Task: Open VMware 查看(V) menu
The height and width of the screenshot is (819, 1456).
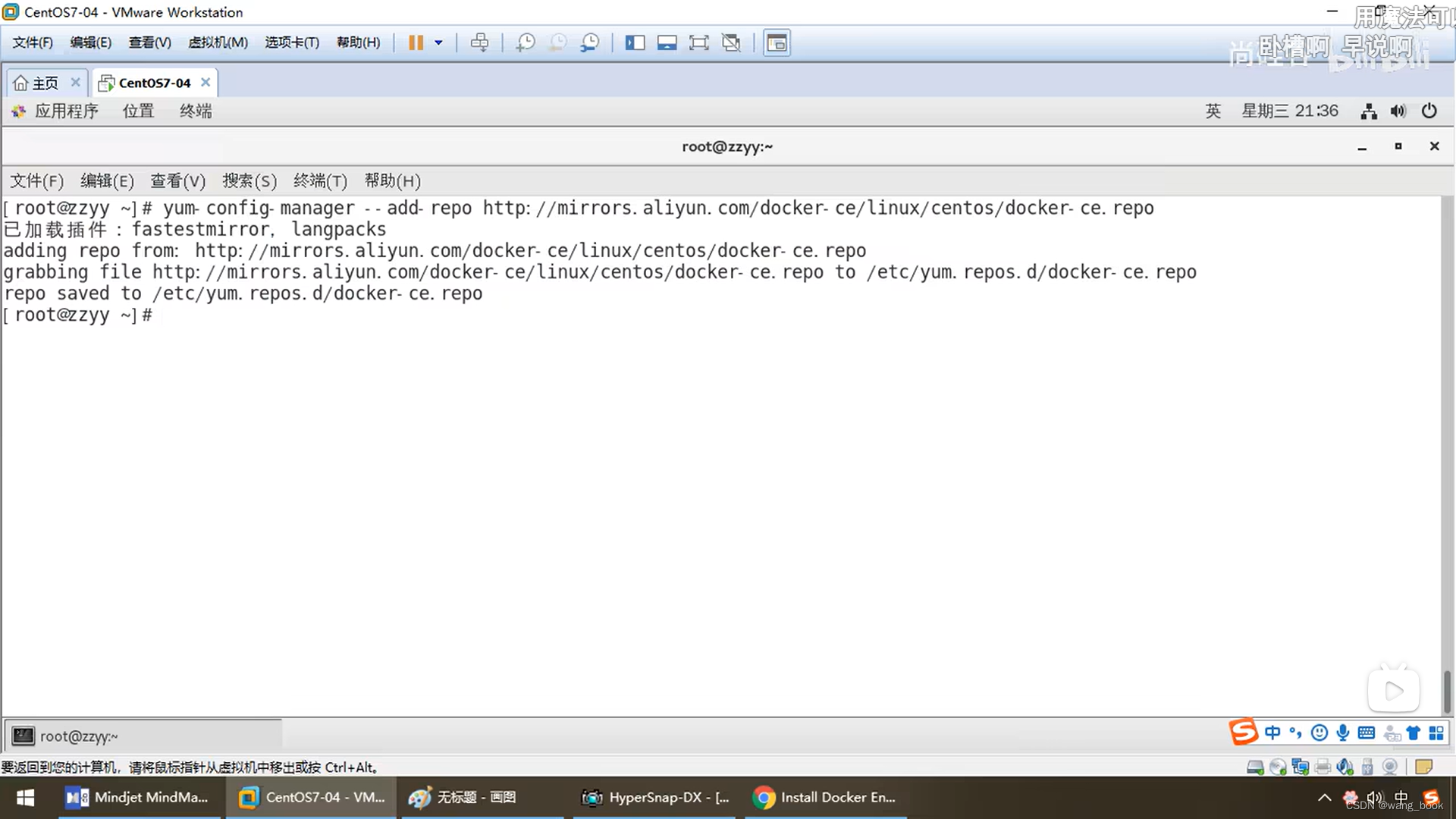Action: coord(149,42)
